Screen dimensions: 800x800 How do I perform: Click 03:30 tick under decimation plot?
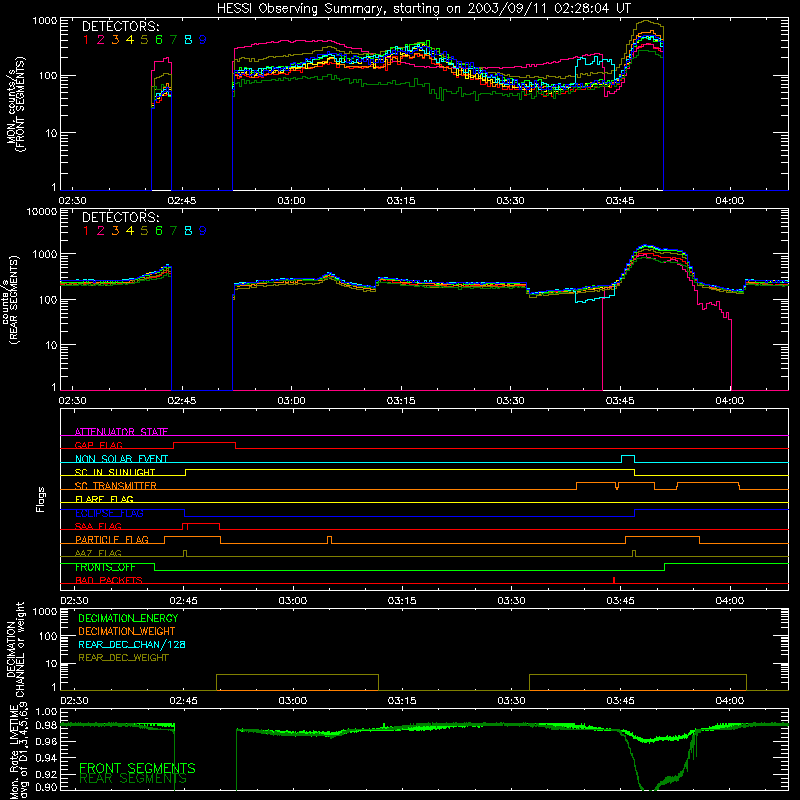[x=511, y=701]
